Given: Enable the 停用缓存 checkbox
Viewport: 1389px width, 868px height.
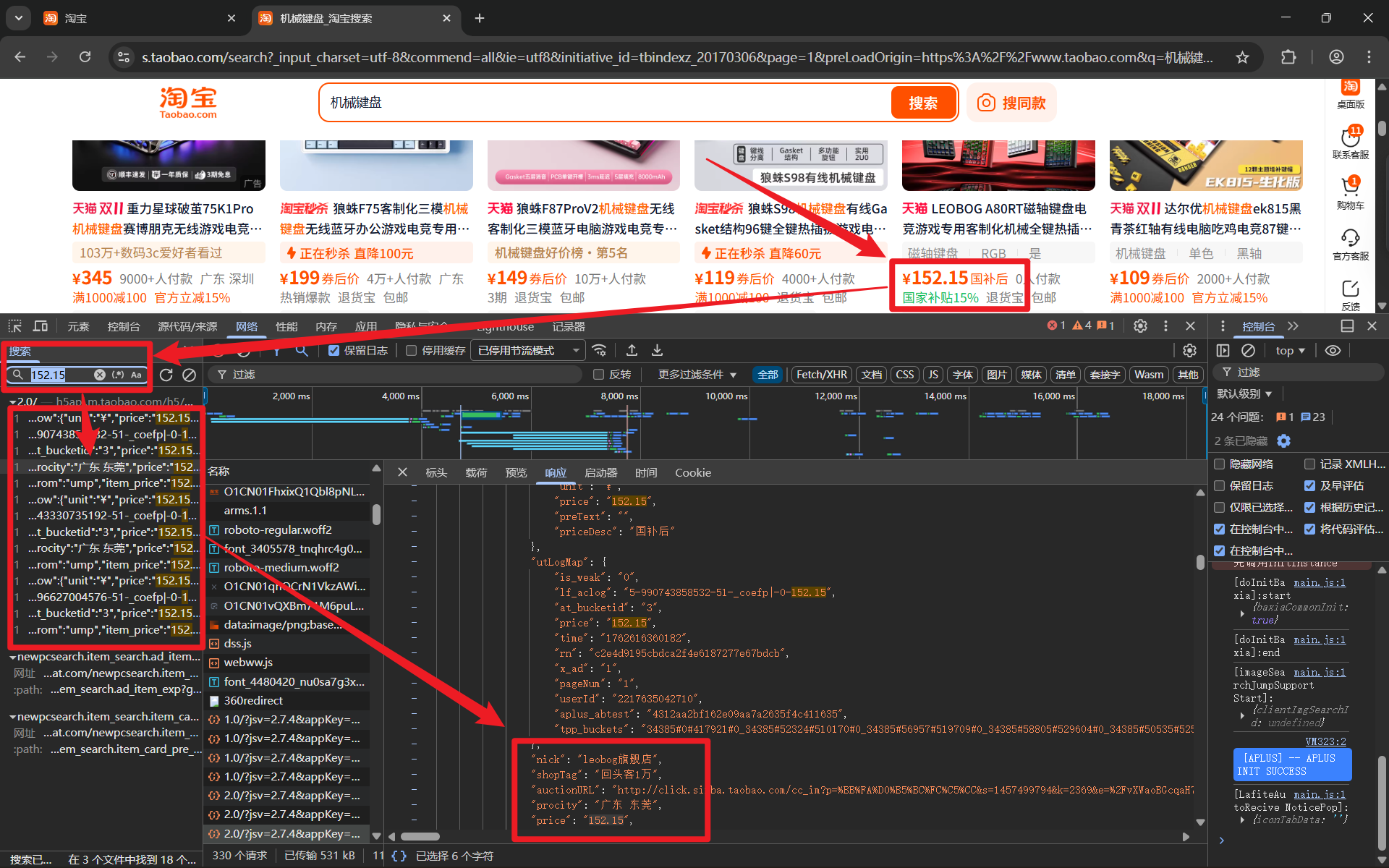Looking at the screenshot, I should [x=411, y=351].
